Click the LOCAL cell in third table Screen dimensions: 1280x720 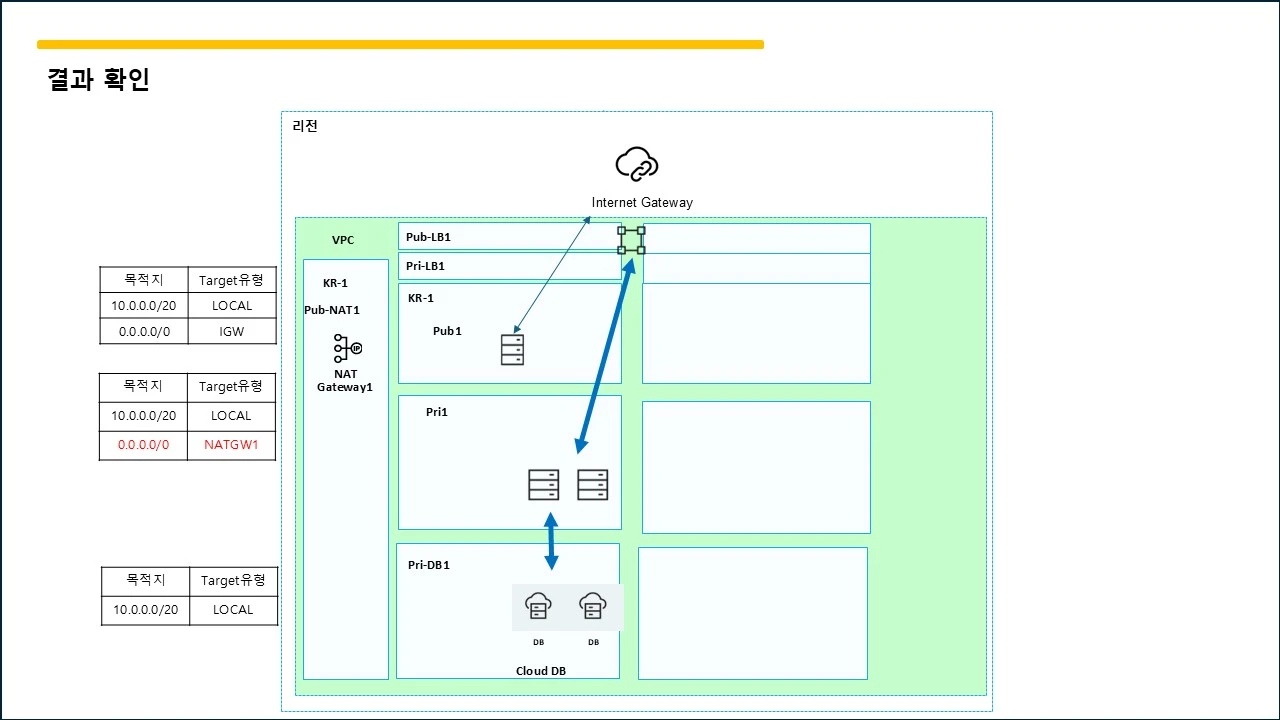[x=234, y=610]
